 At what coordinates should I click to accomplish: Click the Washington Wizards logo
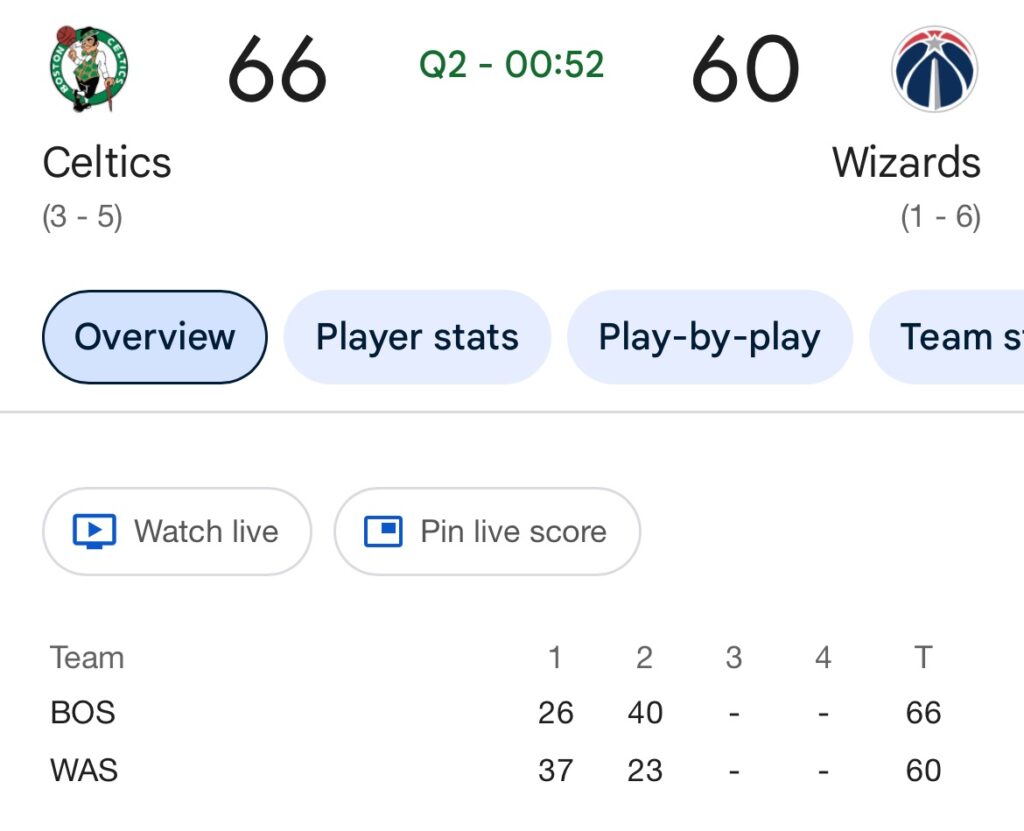pos(934,69)
